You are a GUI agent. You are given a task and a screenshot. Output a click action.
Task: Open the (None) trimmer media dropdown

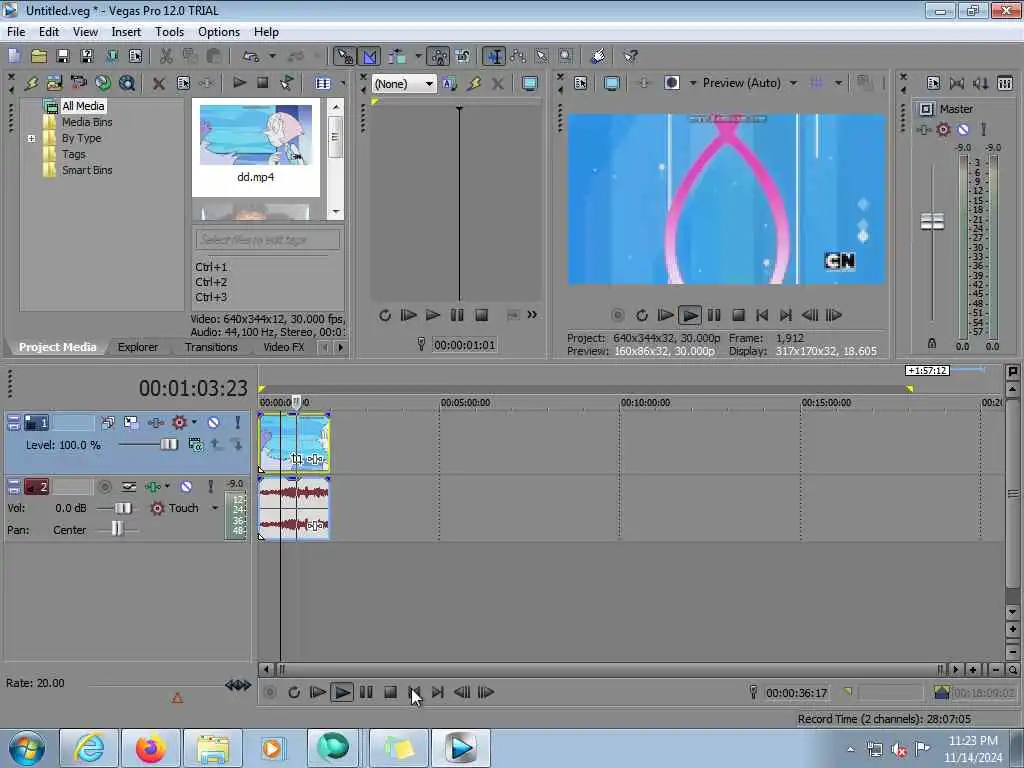[429, 84]
